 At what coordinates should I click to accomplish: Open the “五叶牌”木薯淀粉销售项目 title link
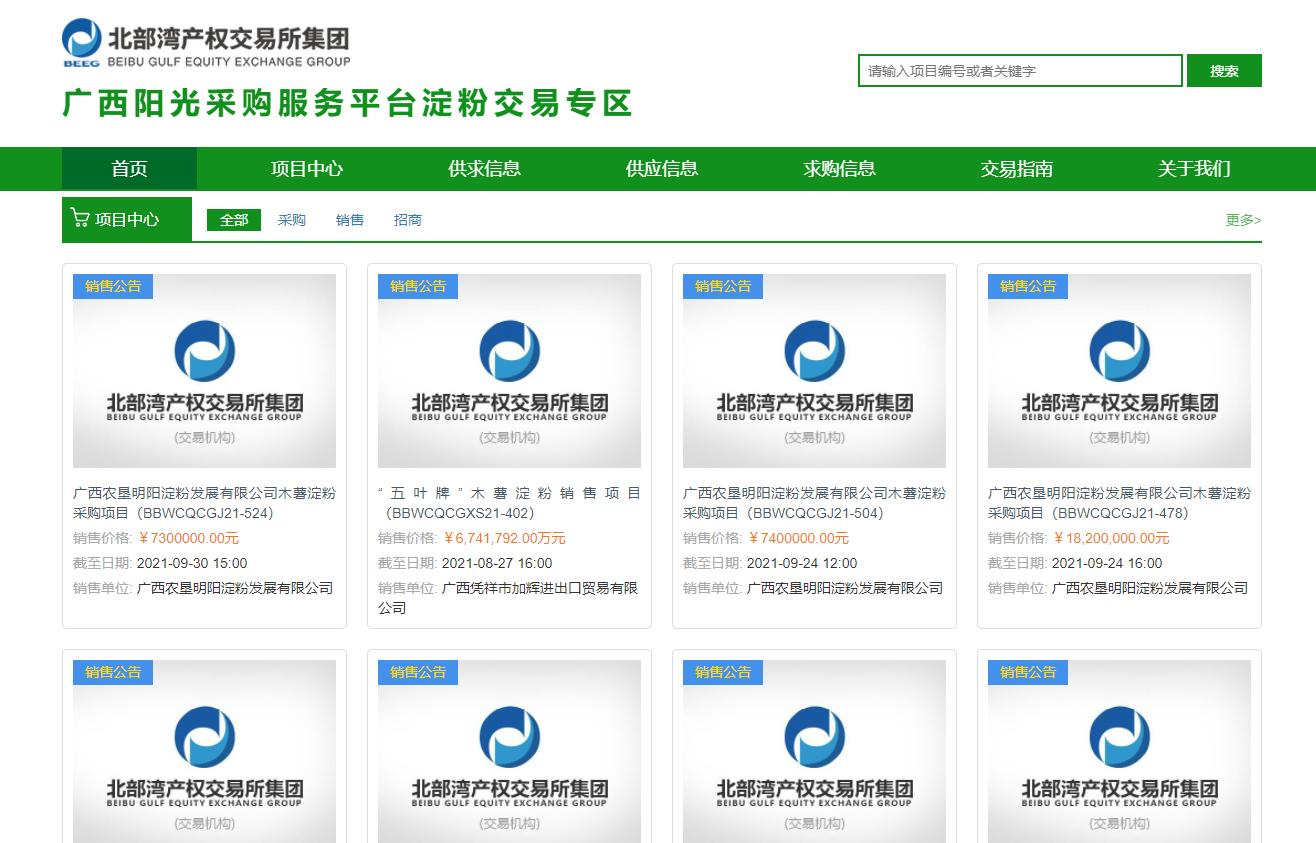coord(509,503)
